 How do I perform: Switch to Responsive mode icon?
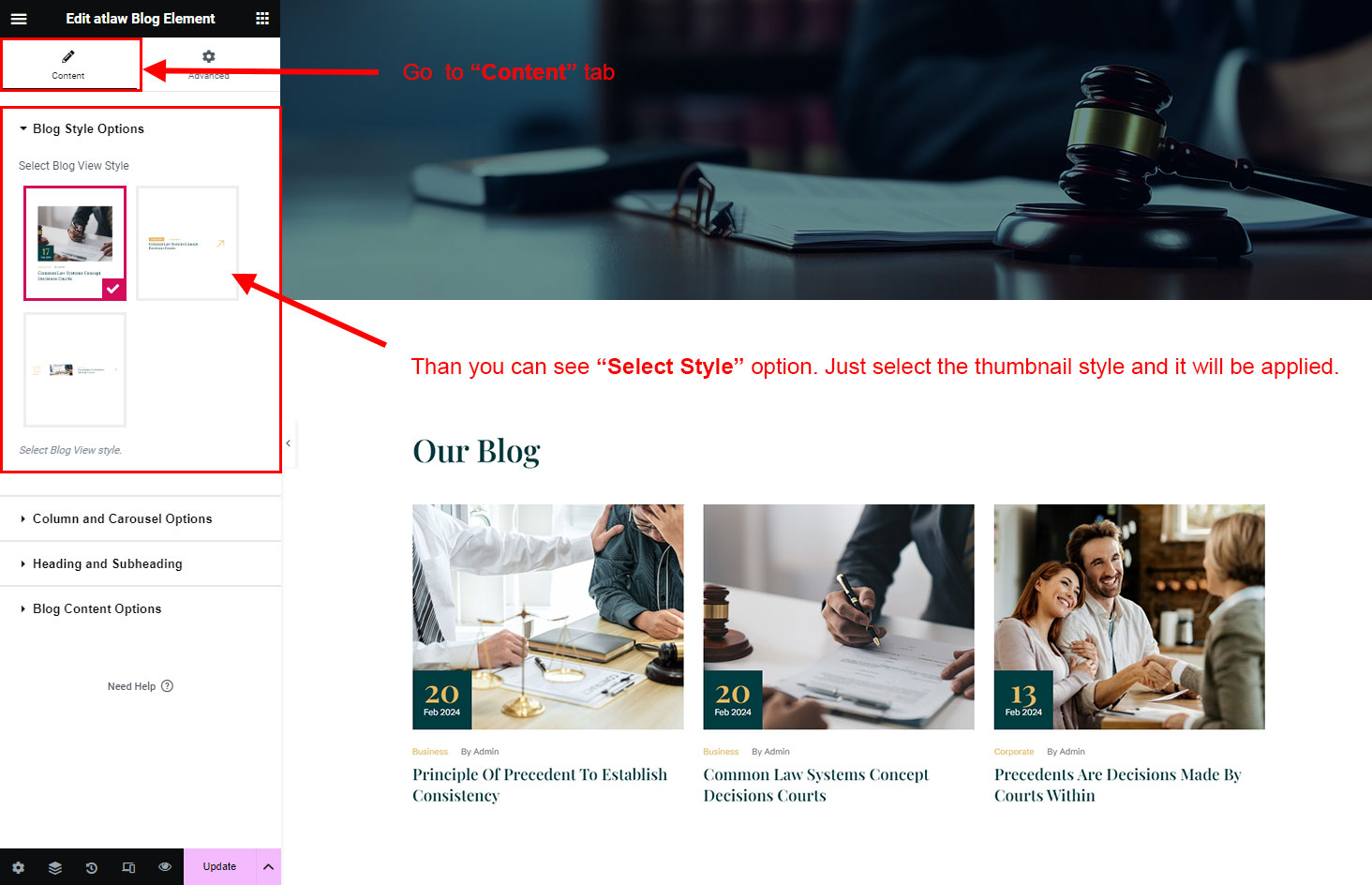click(128, 867)
